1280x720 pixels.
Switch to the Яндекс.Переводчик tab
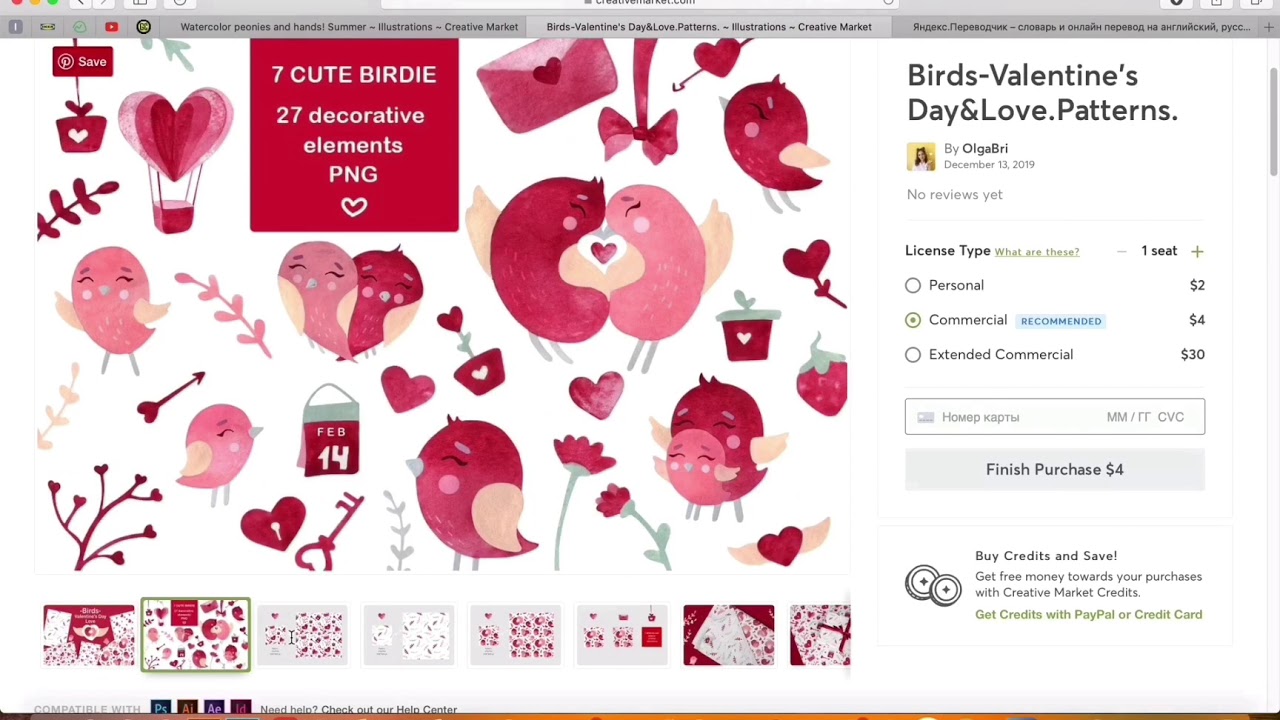(x=1080, y=27)
